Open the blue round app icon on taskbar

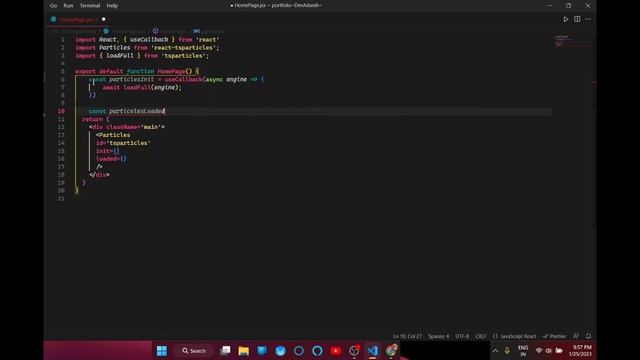[280, 351]
